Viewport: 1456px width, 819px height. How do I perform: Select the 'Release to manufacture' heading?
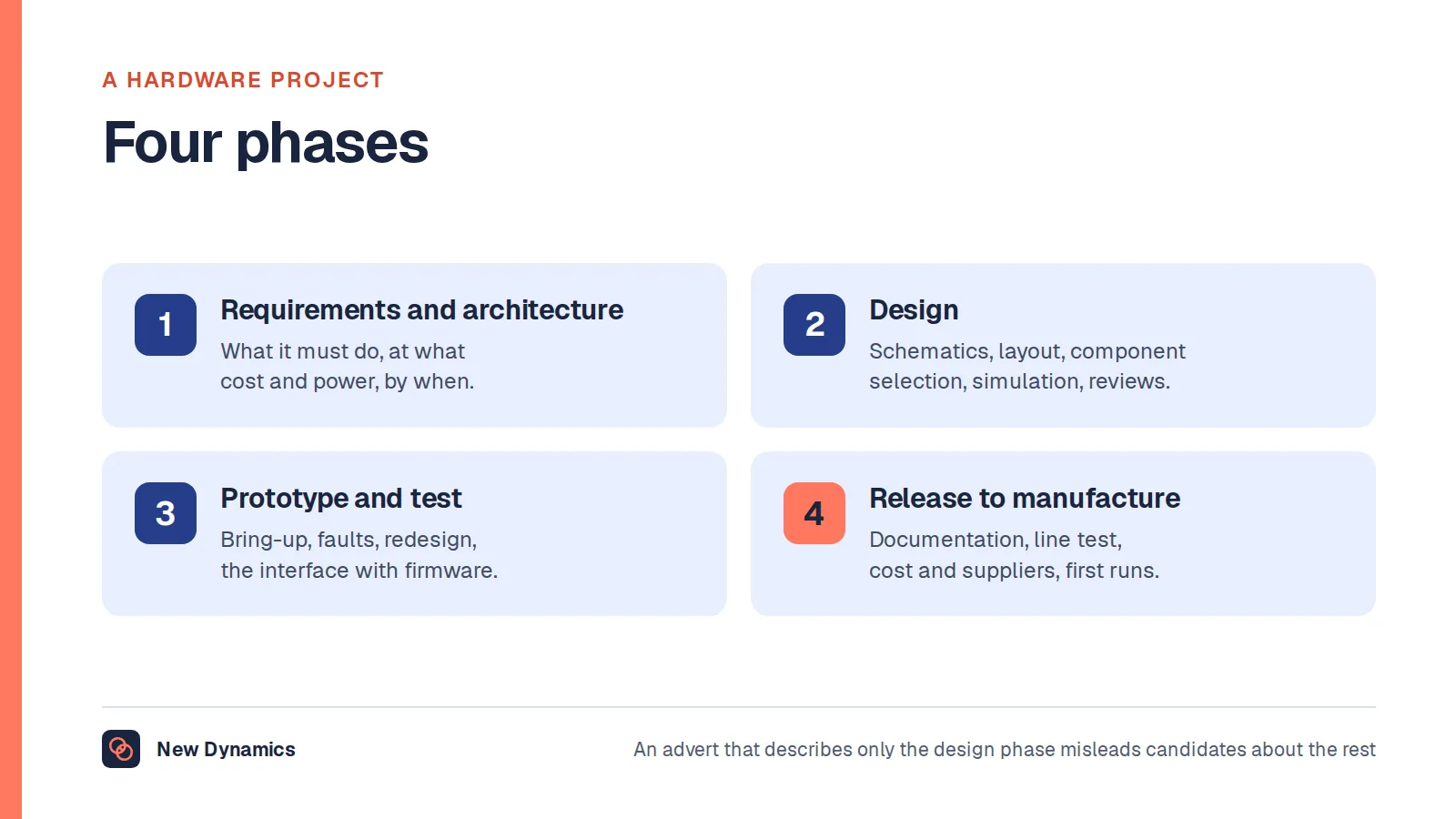(1025, 499)
